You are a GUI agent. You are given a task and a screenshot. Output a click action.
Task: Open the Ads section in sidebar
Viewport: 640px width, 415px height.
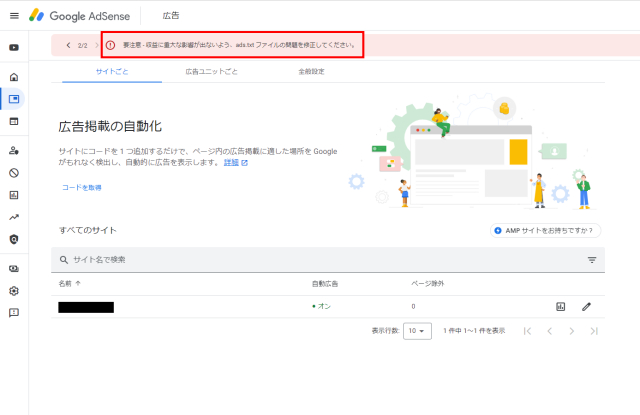(x=14, y=99)
